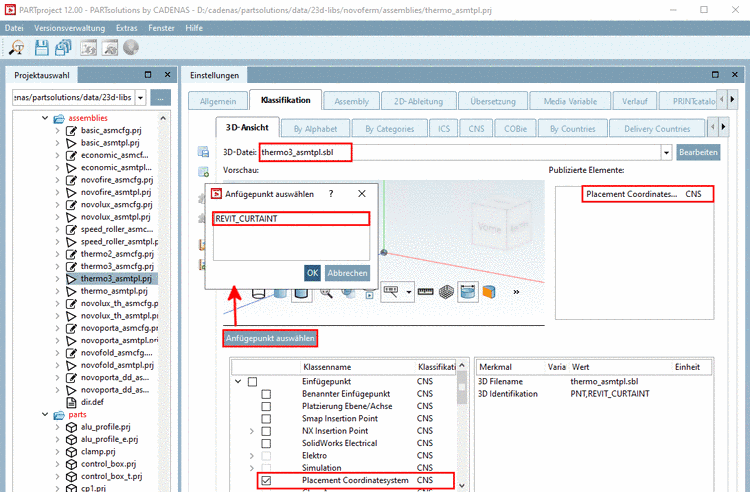
Task: Float the Projektauswahl panel
Action: point(148,75)
